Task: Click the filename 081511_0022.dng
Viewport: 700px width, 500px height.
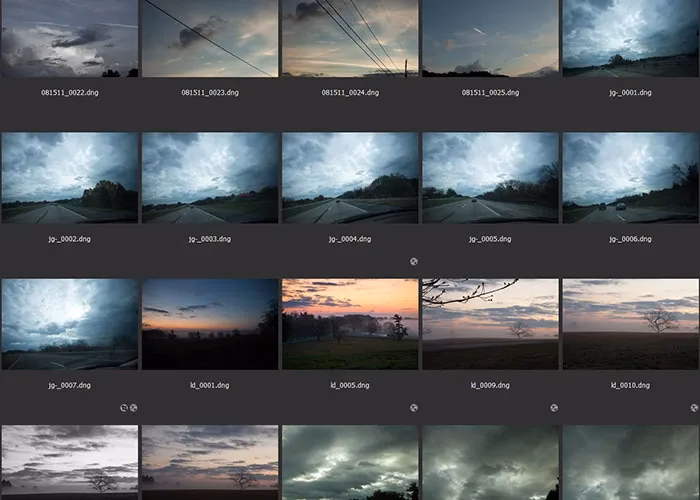Action: pyautogui.click(x=70, y=93)
